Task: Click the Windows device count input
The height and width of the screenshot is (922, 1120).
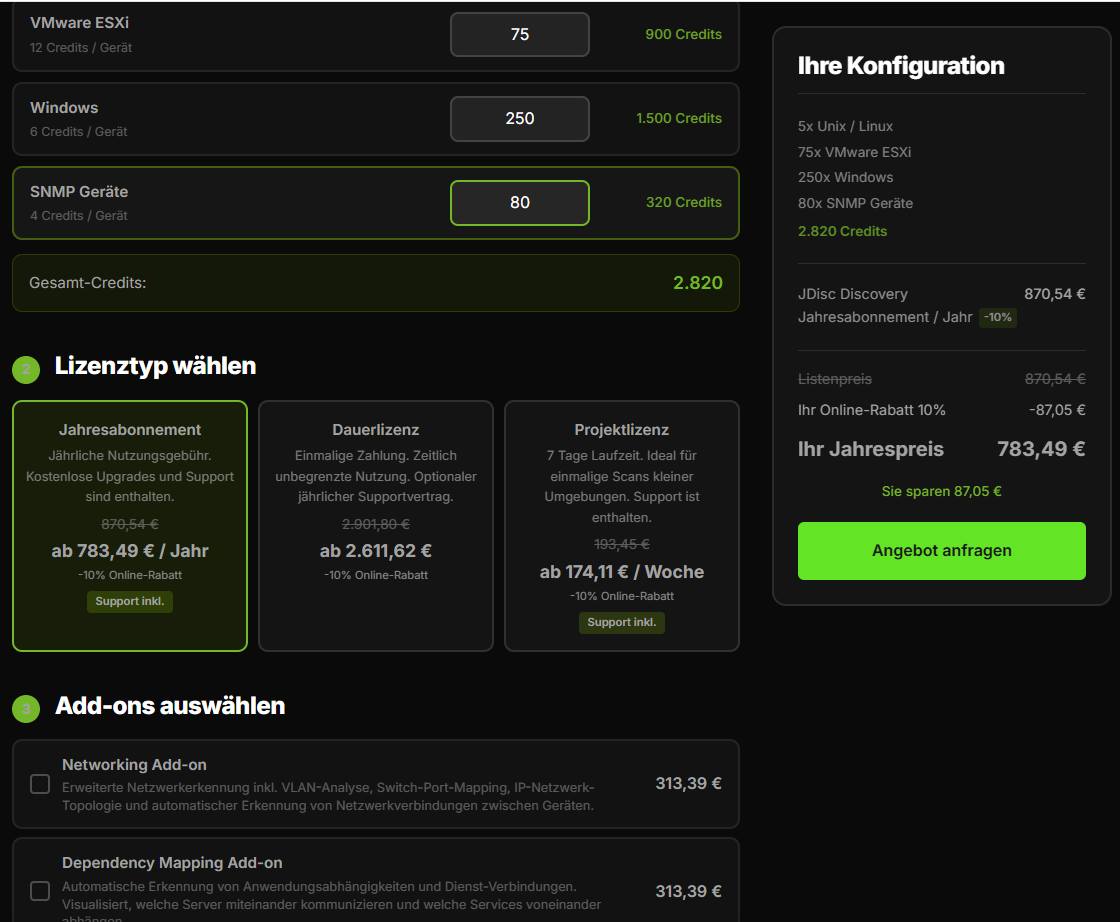Action: (520, 119)
